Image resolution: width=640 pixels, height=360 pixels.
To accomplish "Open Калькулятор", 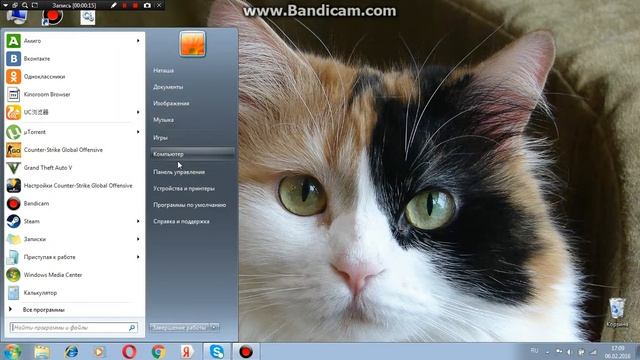I will (x=73, y=293).
